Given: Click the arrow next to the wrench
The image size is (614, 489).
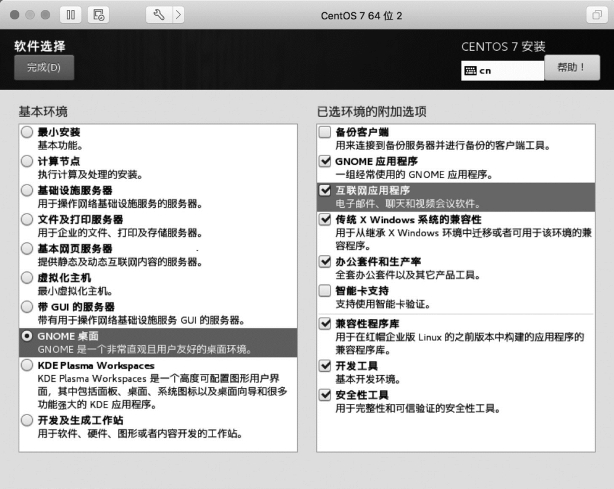Looking at the screenshot, I should pyautogui.click(x=179, y=15).
